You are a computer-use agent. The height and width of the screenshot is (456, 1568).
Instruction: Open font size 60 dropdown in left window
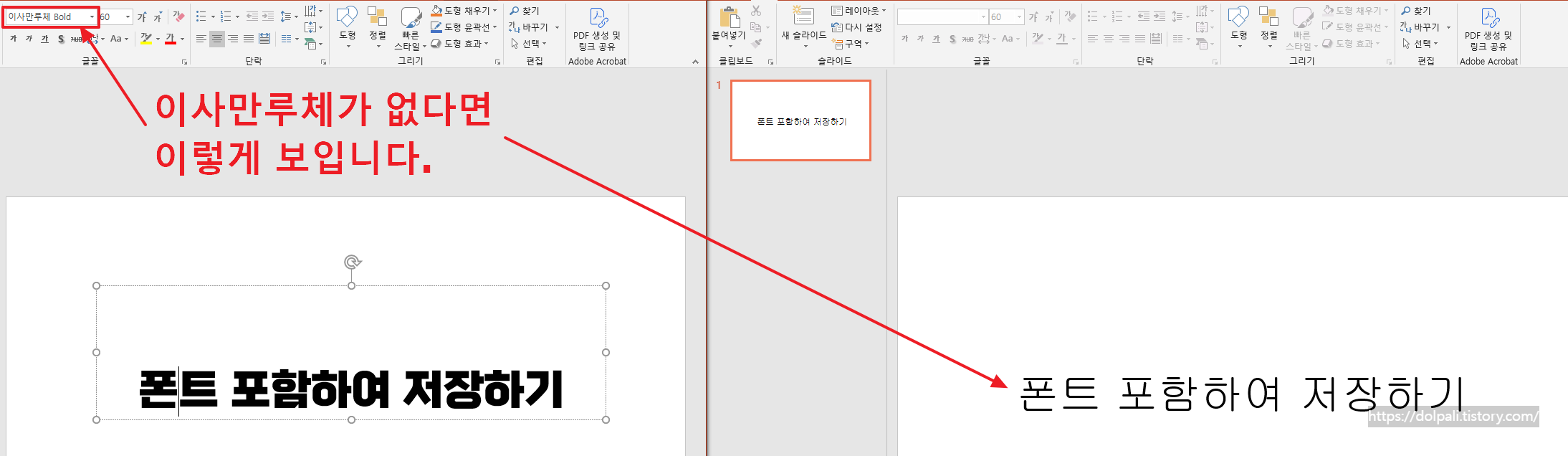128,16
